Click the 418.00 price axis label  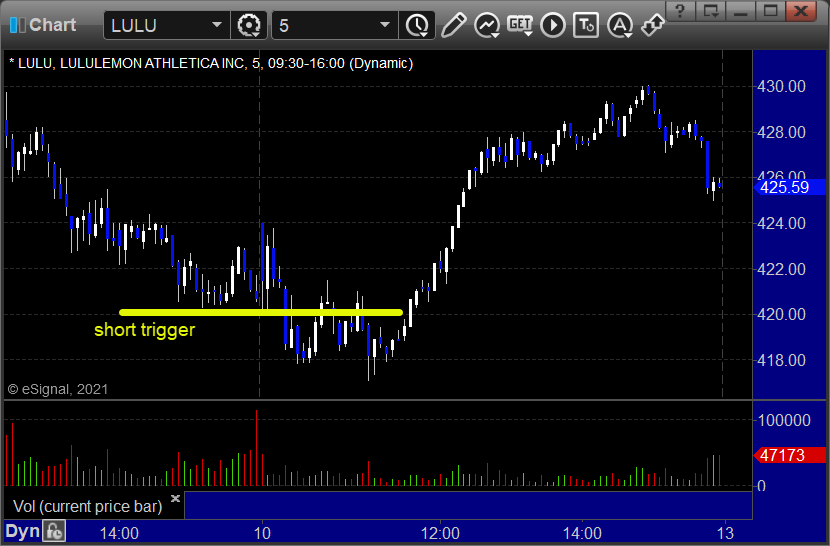(x=781, y=360)
